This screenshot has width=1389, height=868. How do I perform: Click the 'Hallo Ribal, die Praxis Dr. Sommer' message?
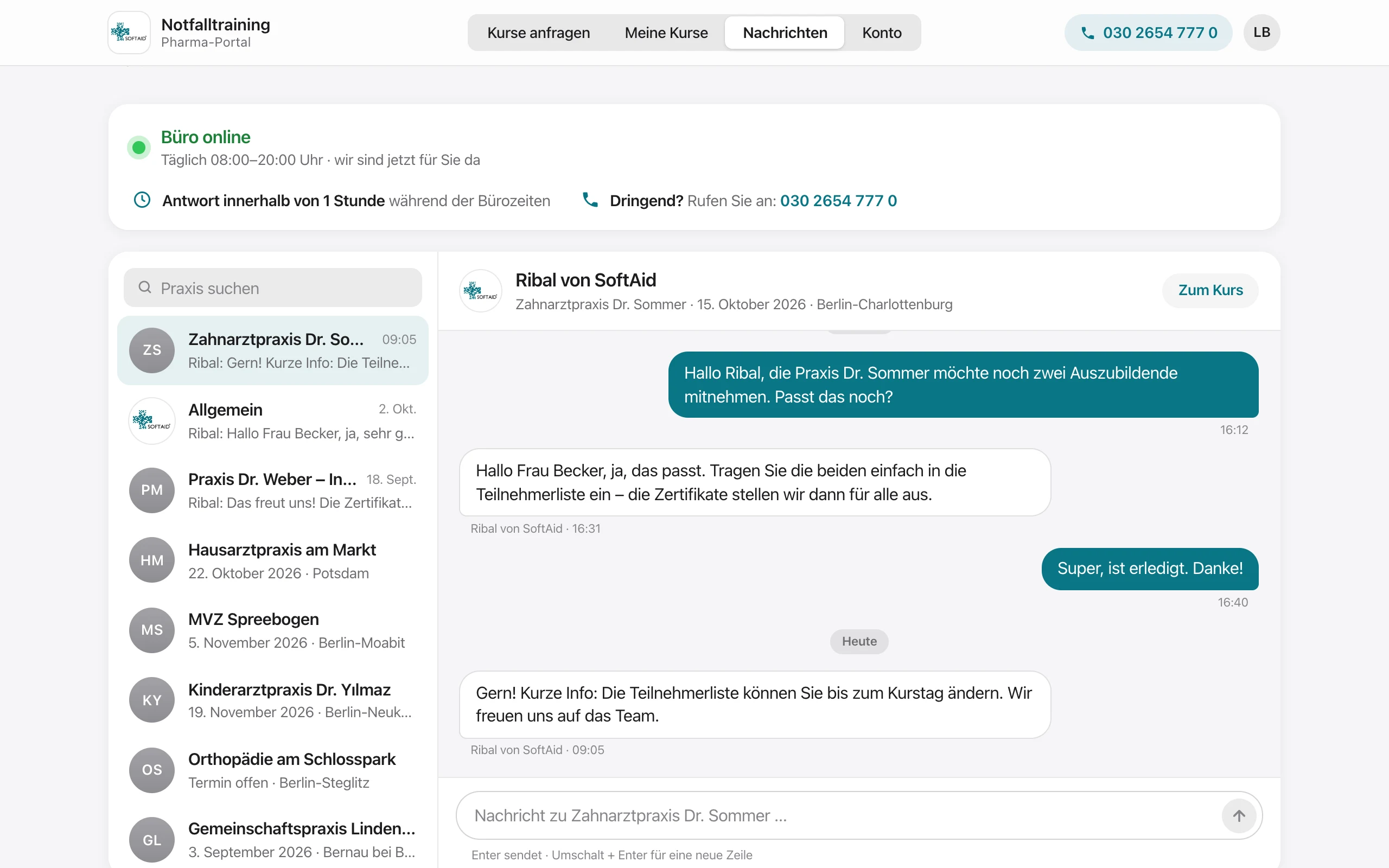pyautogui.click(x=963, y=385)
